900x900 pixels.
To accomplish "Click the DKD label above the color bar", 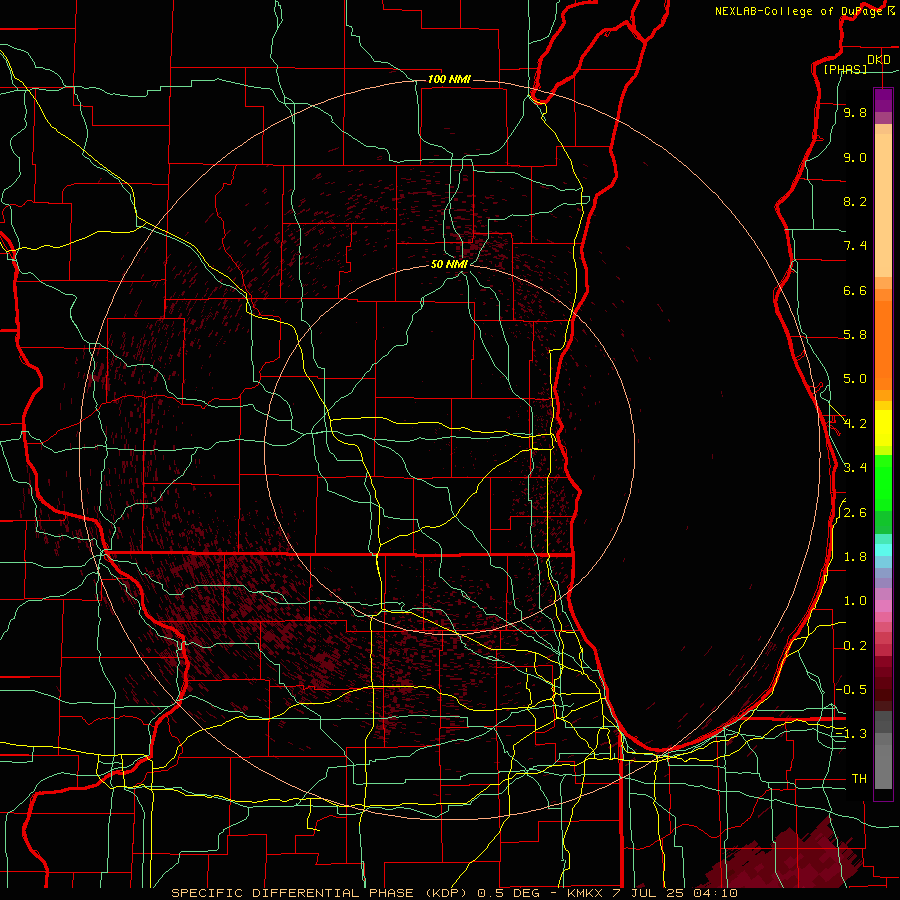I will click(x=878, y=60).
